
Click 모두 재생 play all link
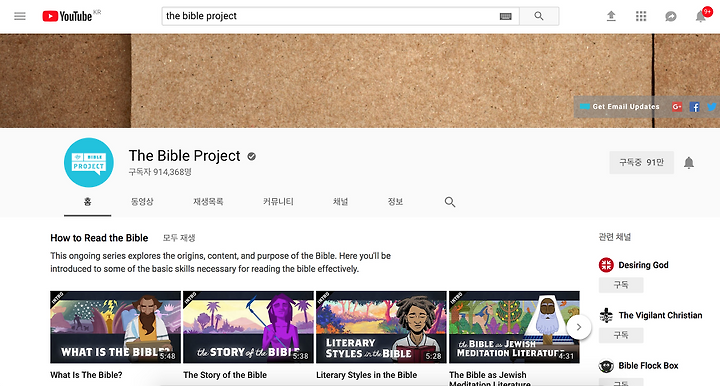click(179, 238)
